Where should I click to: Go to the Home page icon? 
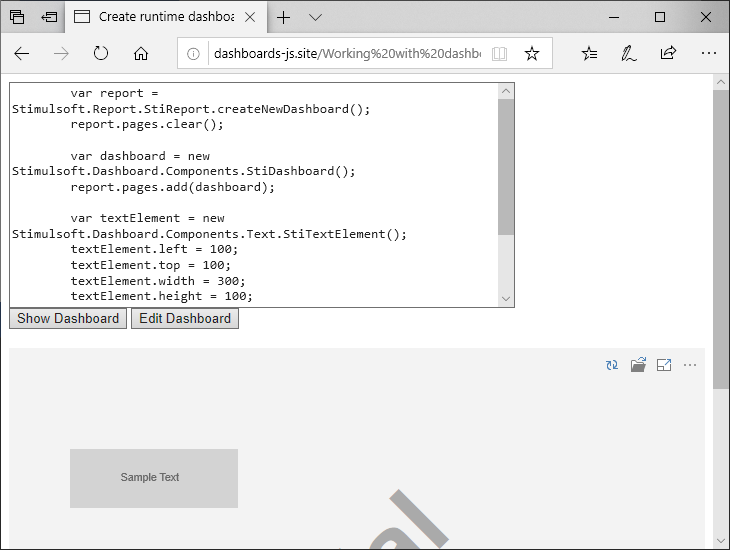[141, 54]
